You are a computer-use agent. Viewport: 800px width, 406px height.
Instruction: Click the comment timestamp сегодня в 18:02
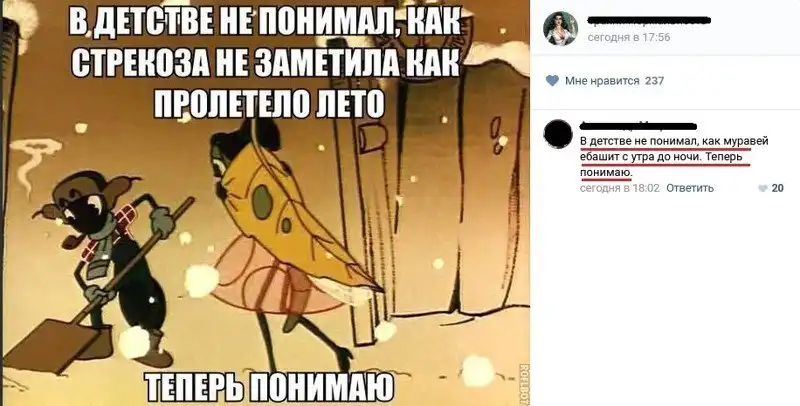(619, 188)
